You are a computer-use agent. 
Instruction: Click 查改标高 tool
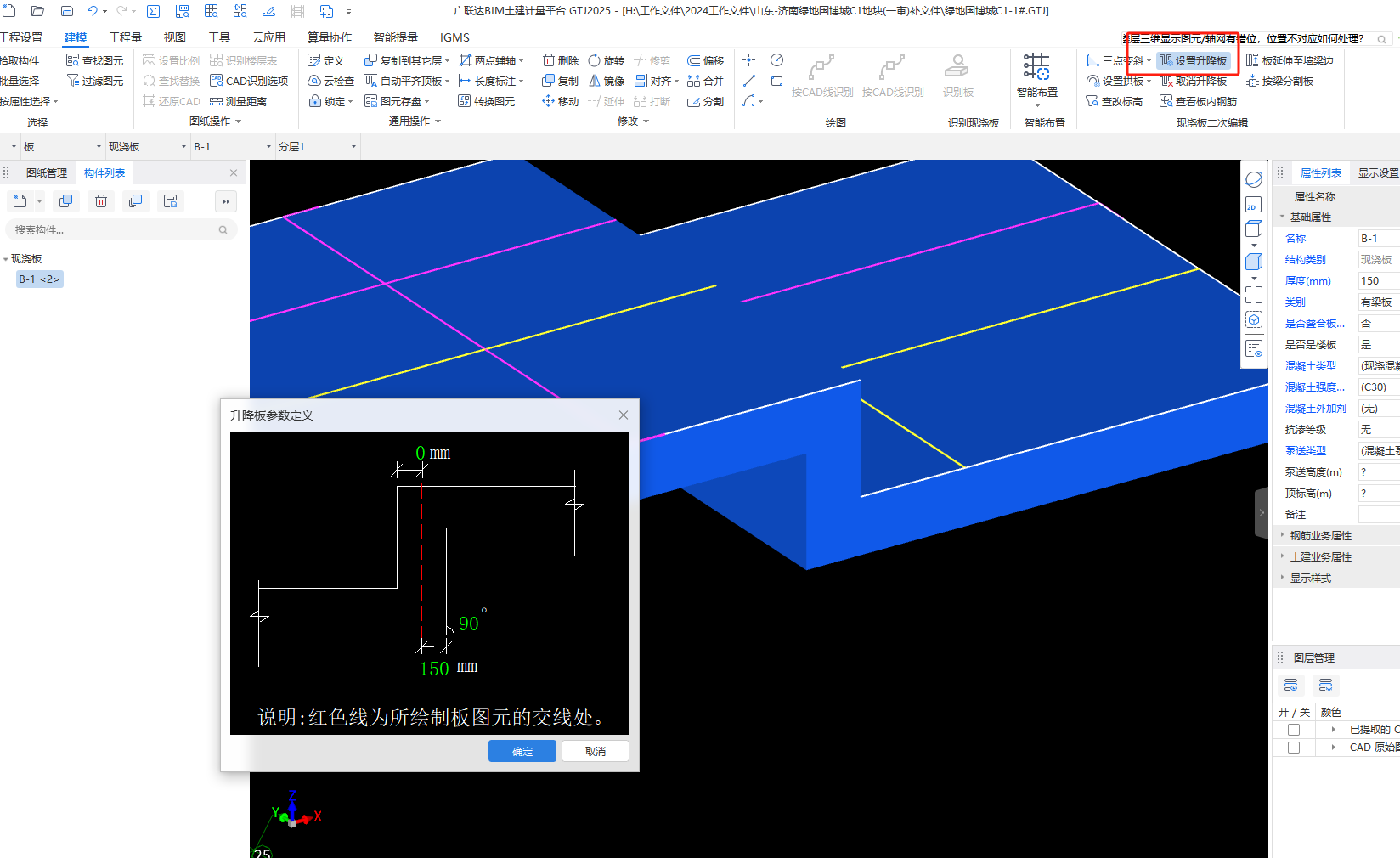point(1115,101)
